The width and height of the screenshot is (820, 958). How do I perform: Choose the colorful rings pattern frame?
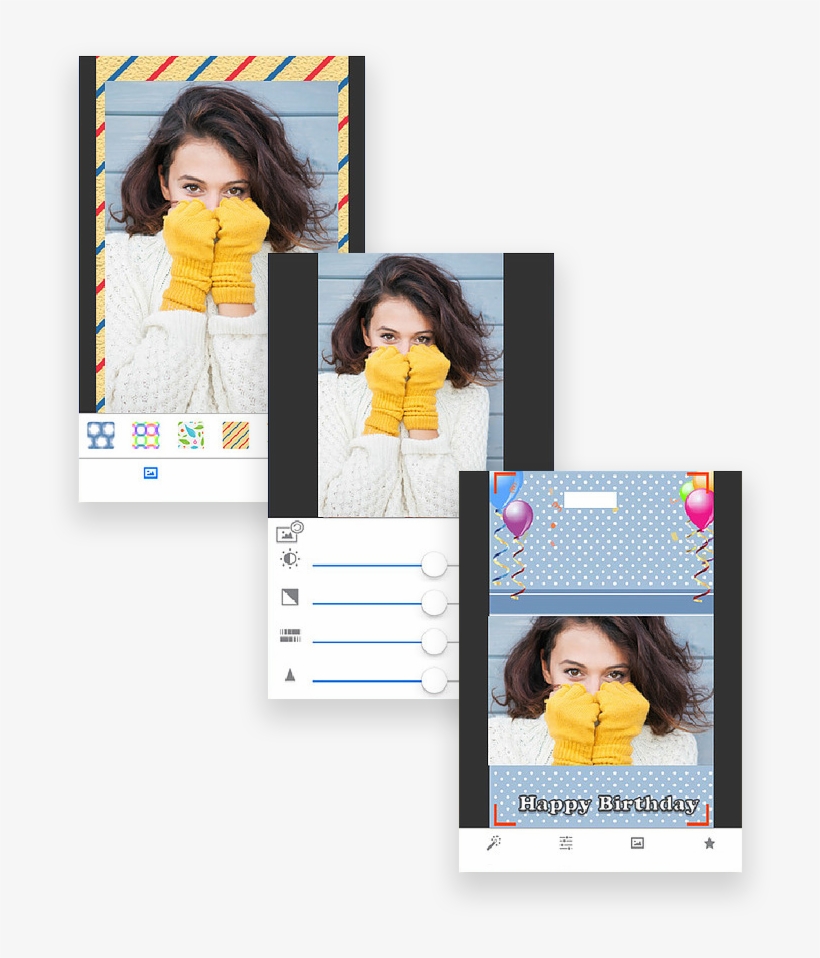coord(146,435)
